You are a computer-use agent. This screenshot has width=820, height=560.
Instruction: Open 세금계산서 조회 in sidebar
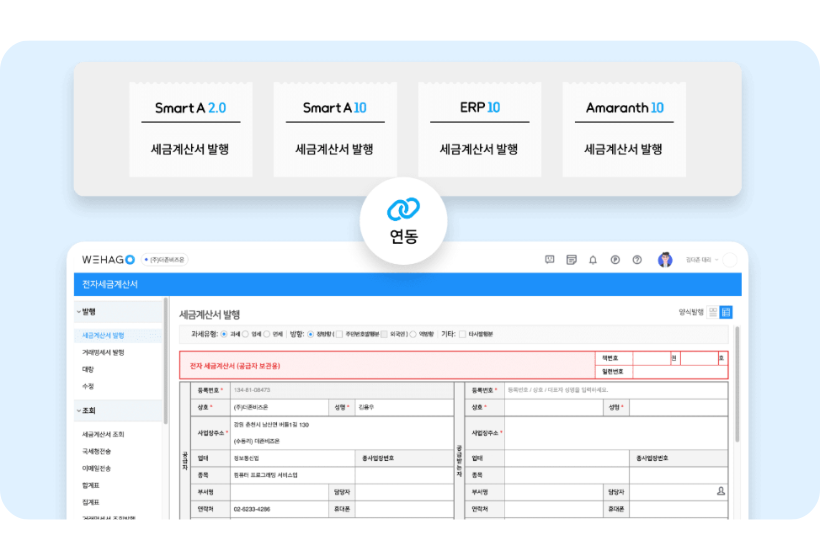pyautogui.click(x=103, y=434)
